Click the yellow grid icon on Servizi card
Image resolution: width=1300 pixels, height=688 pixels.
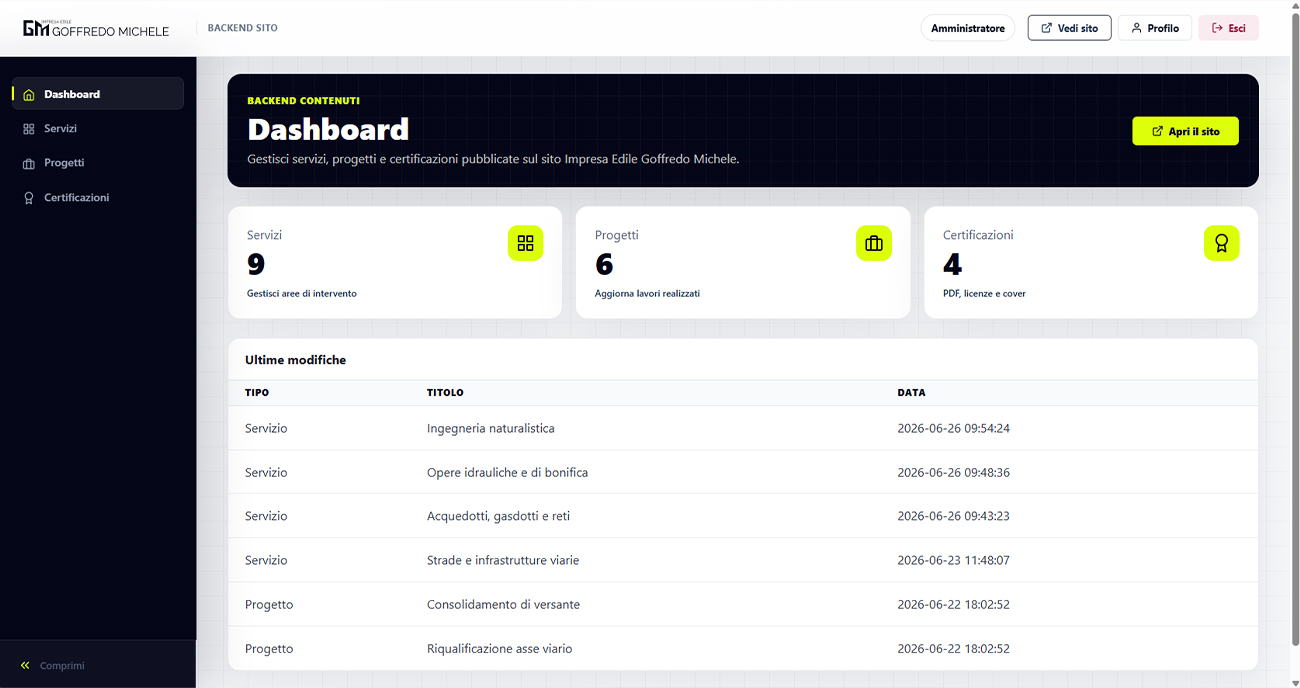(526, 243)
